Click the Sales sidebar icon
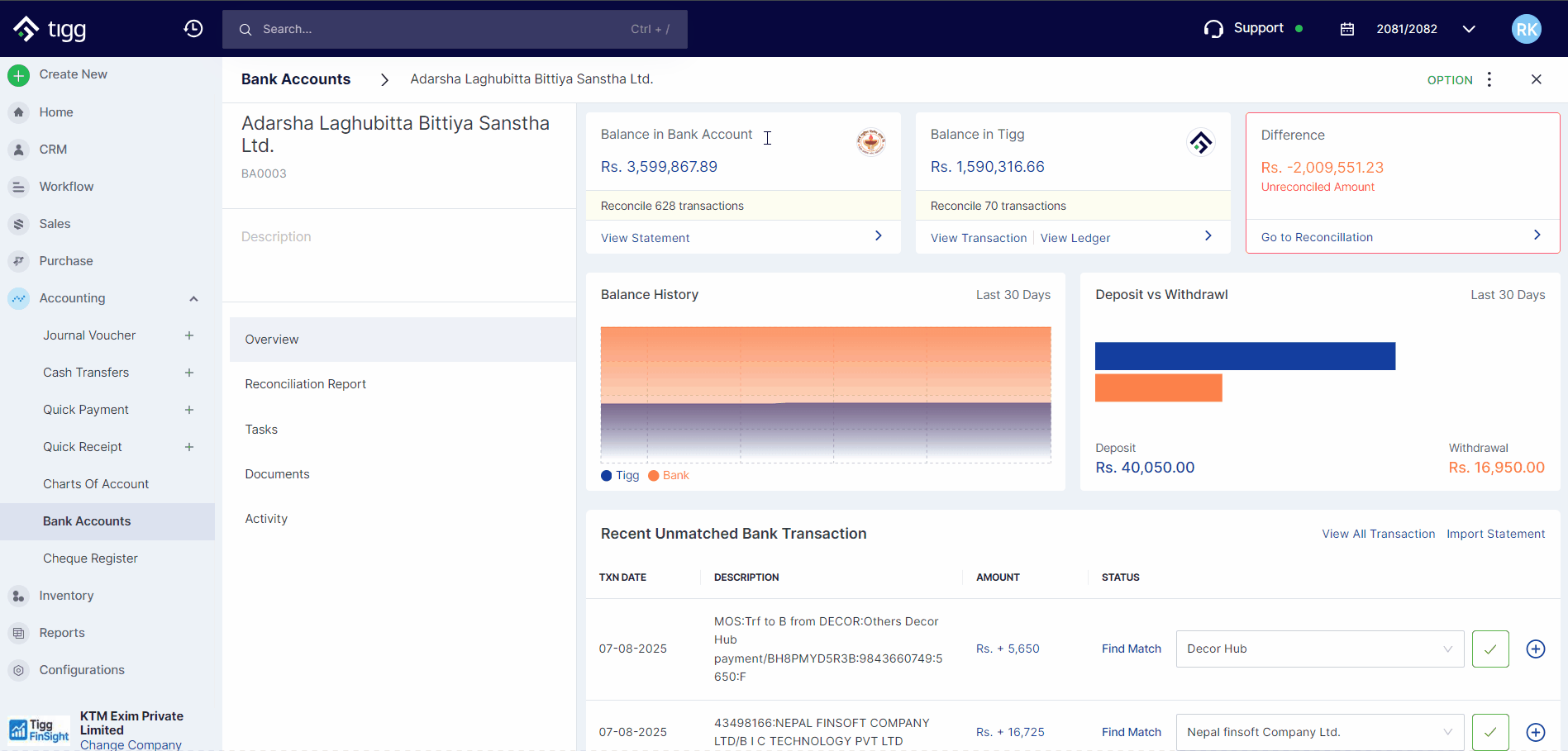1568x751 pixels. pyautogui.click(x=18, y=224)
